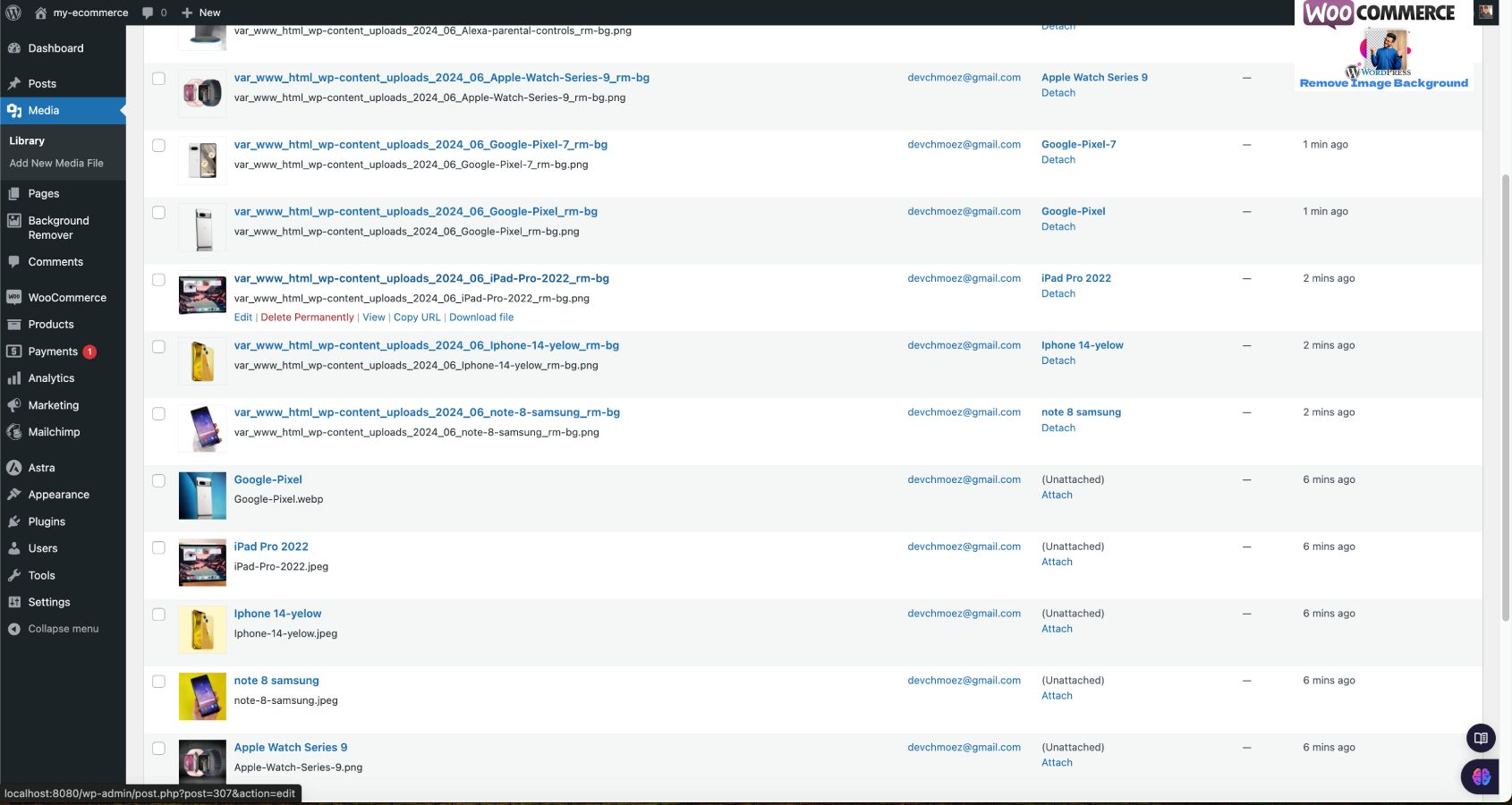1512x805 pixels.
Task: Open the WooCommerce sidebar icon
Action: 14,298
